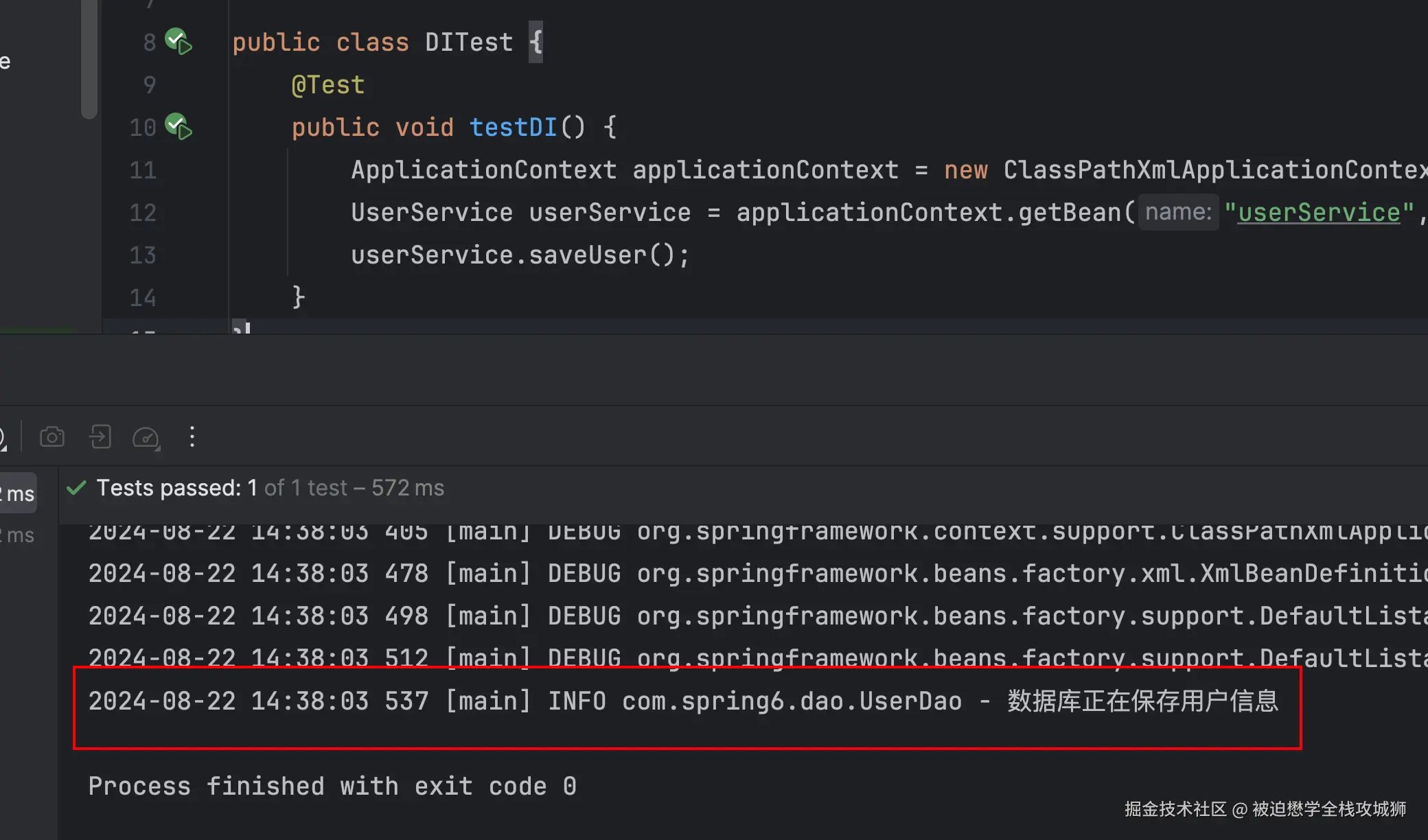The image size is (1428, 840).
Task: Click the underlined "userService" string
Action: (1318, 212)
